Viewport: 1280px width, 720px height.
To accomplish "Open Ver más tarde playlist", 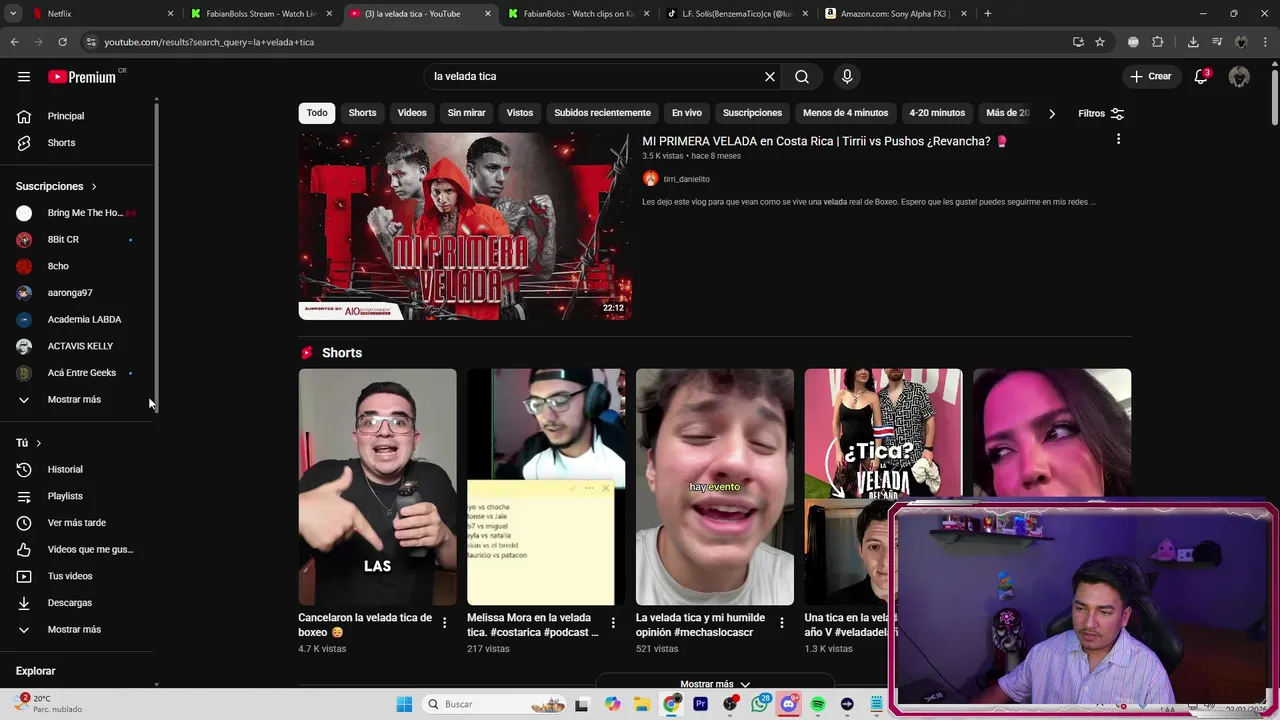I will pyautogui.click(x=76, y=522).
